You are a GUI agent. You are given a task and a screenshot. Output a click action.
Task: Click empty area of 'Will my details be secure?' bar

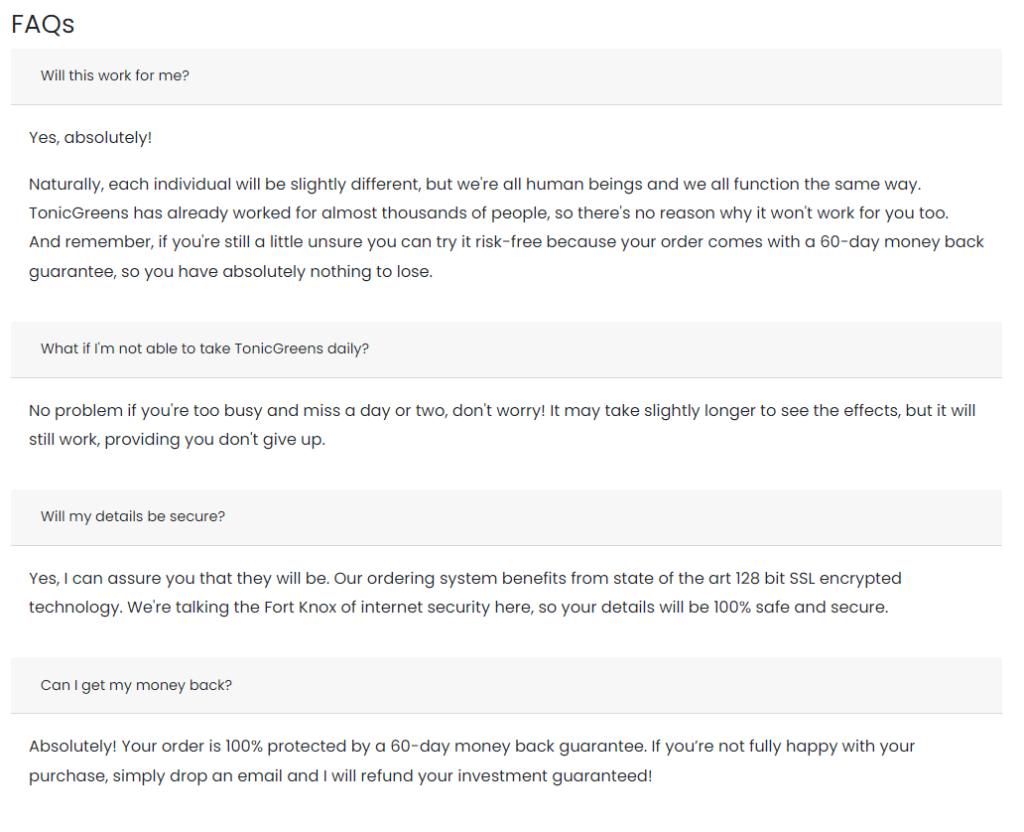[x=588, y=517]
